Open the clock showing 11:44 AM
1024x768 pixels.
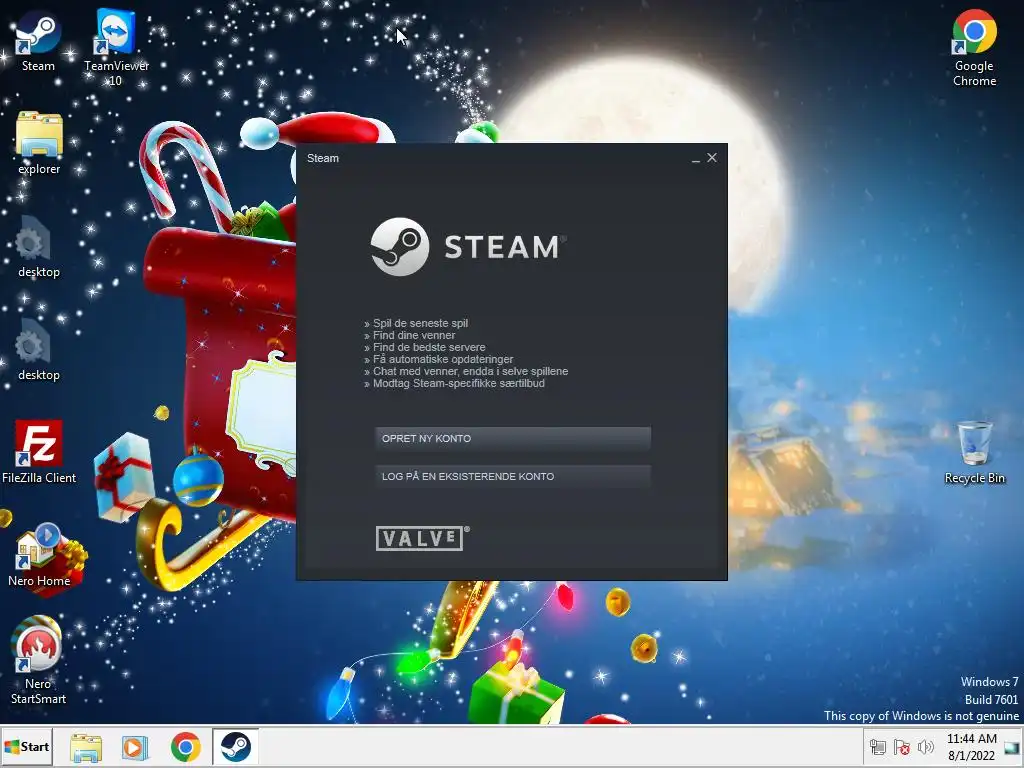[971, 747]
